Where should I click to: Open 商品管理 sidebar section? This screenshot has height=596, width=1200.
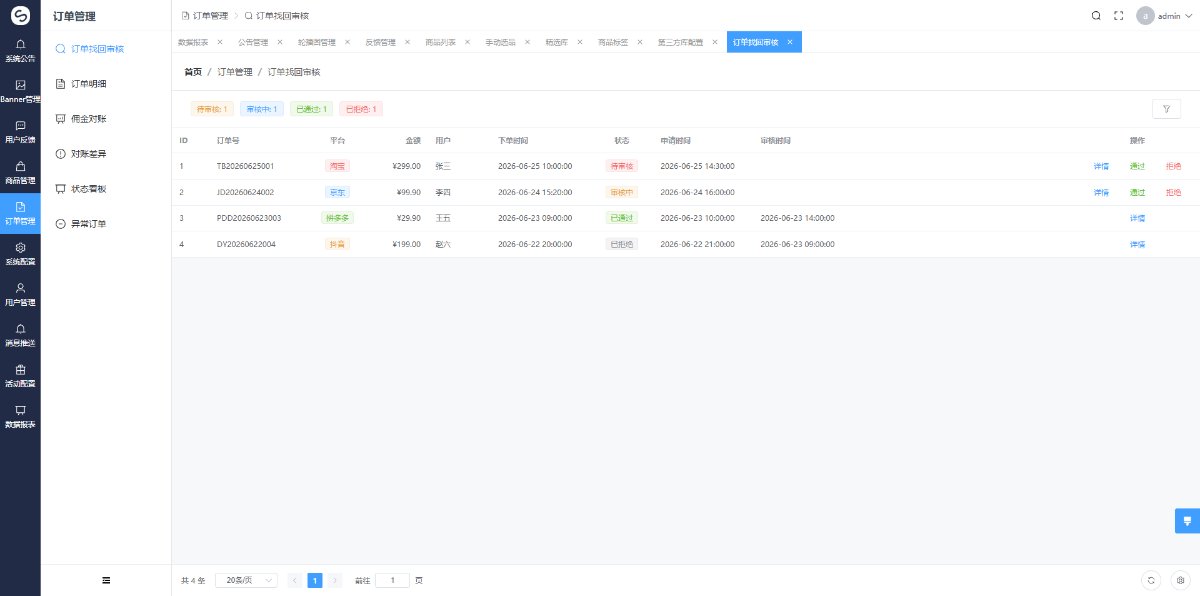pos(20,173)
